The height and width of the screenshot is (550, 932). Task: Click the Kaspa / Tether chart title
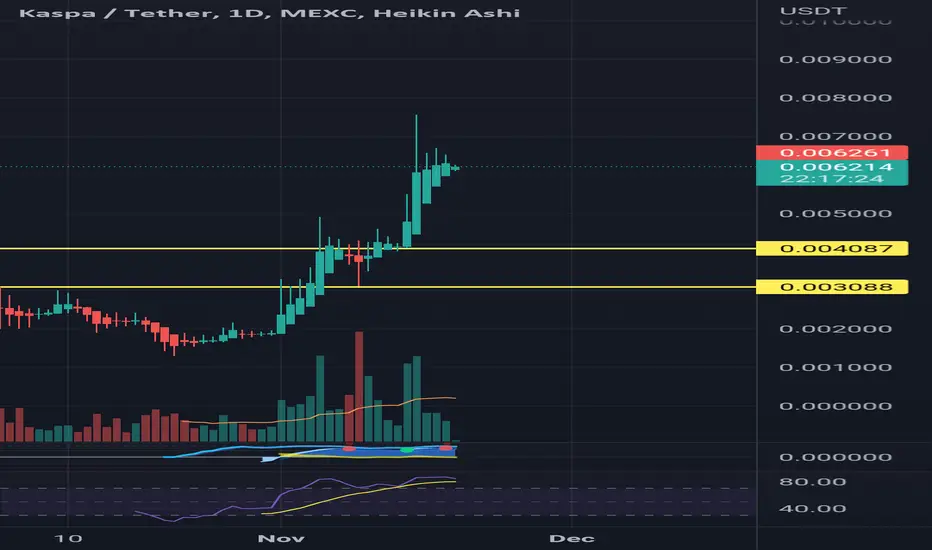(x=269, y=12)
